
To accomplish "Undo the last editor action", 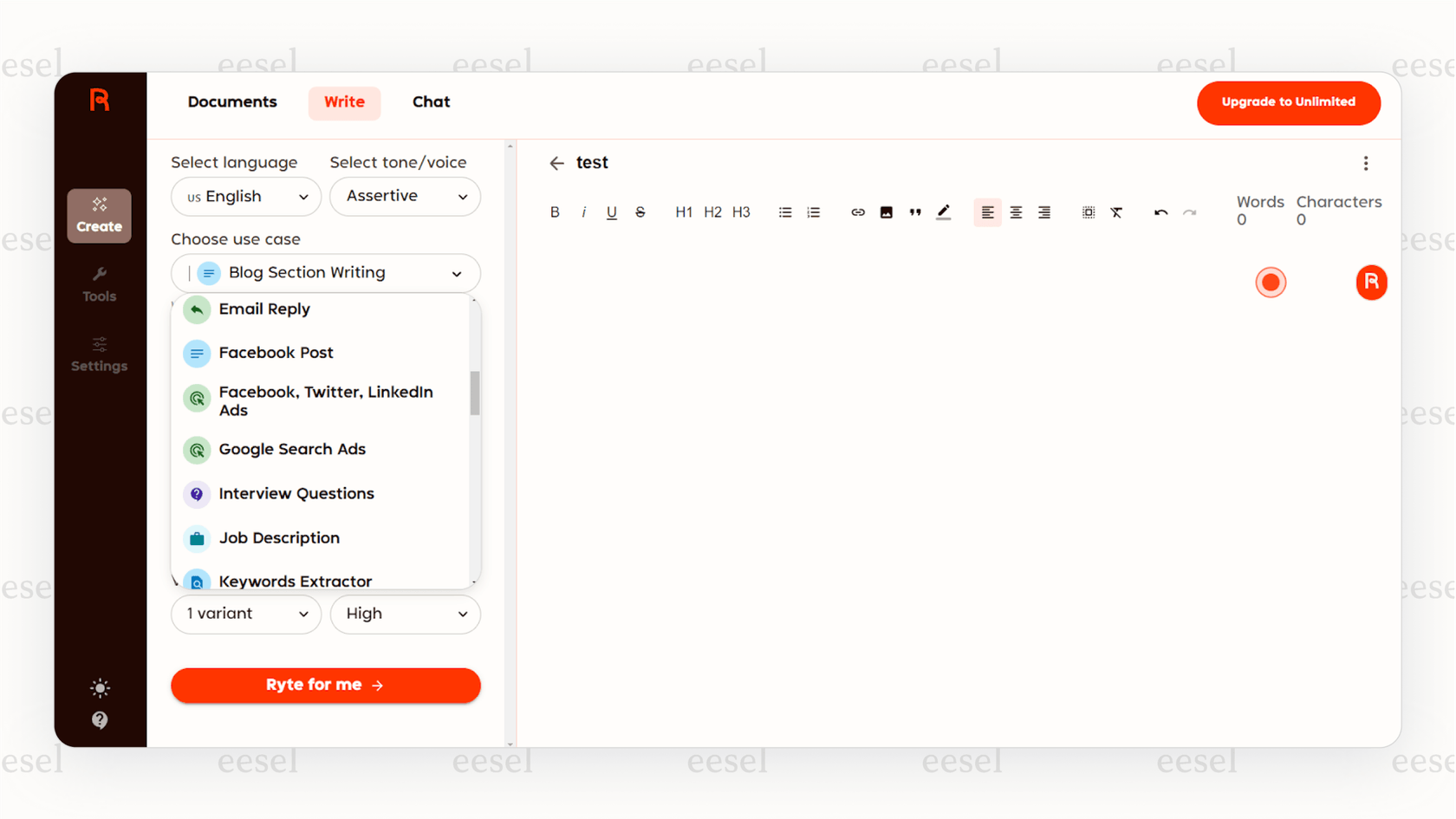I will coord(1160,211).
